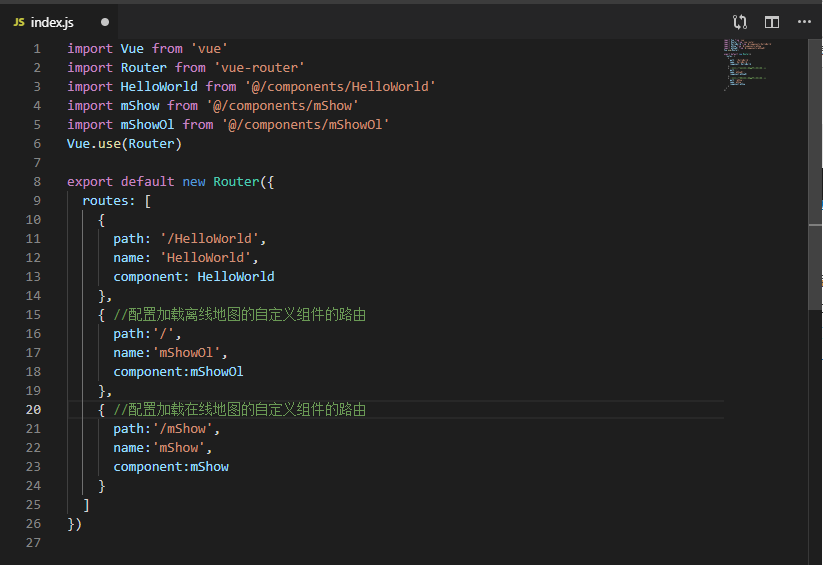Click 'HelloWorld' name string on line 12

(x=205, y=258)
